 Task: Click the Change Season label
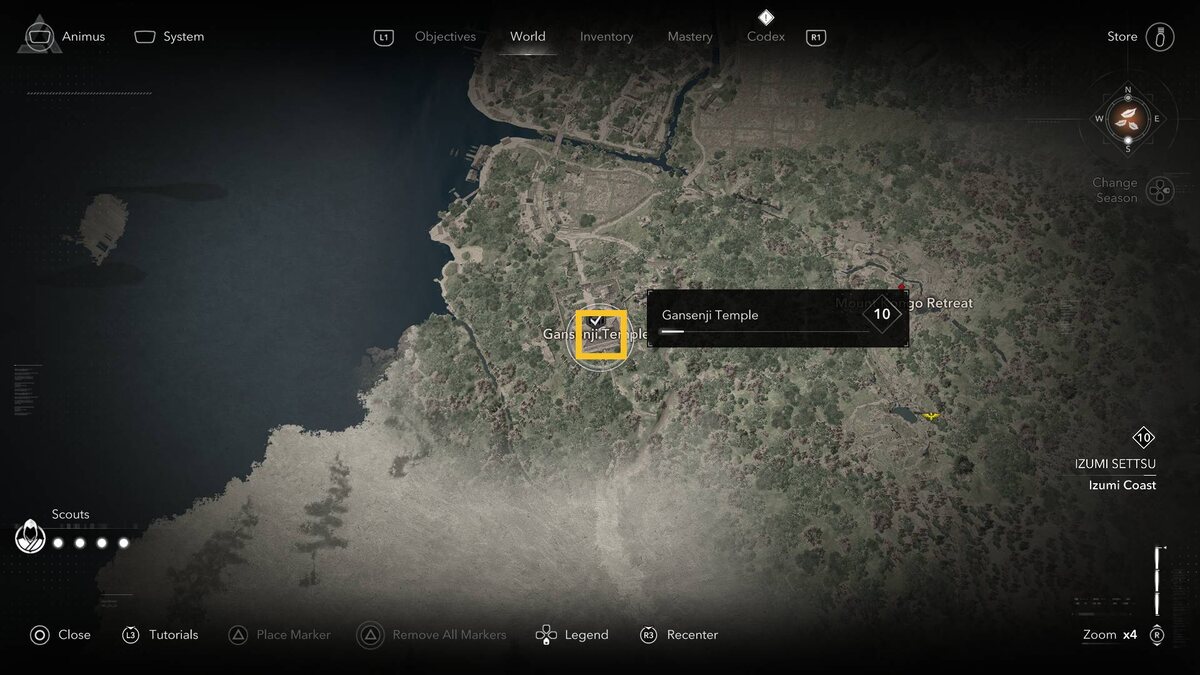(1115, 190)
